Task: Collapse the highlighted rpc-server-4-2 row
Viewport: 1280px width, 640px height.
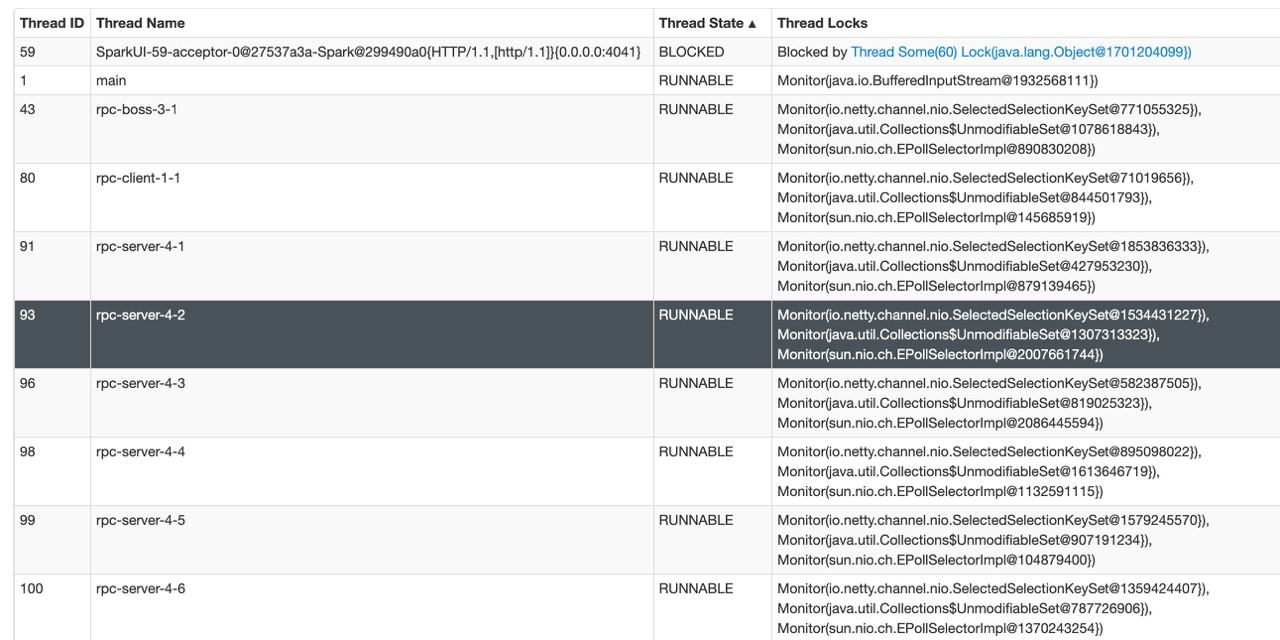Action: [x=140, y=315]
